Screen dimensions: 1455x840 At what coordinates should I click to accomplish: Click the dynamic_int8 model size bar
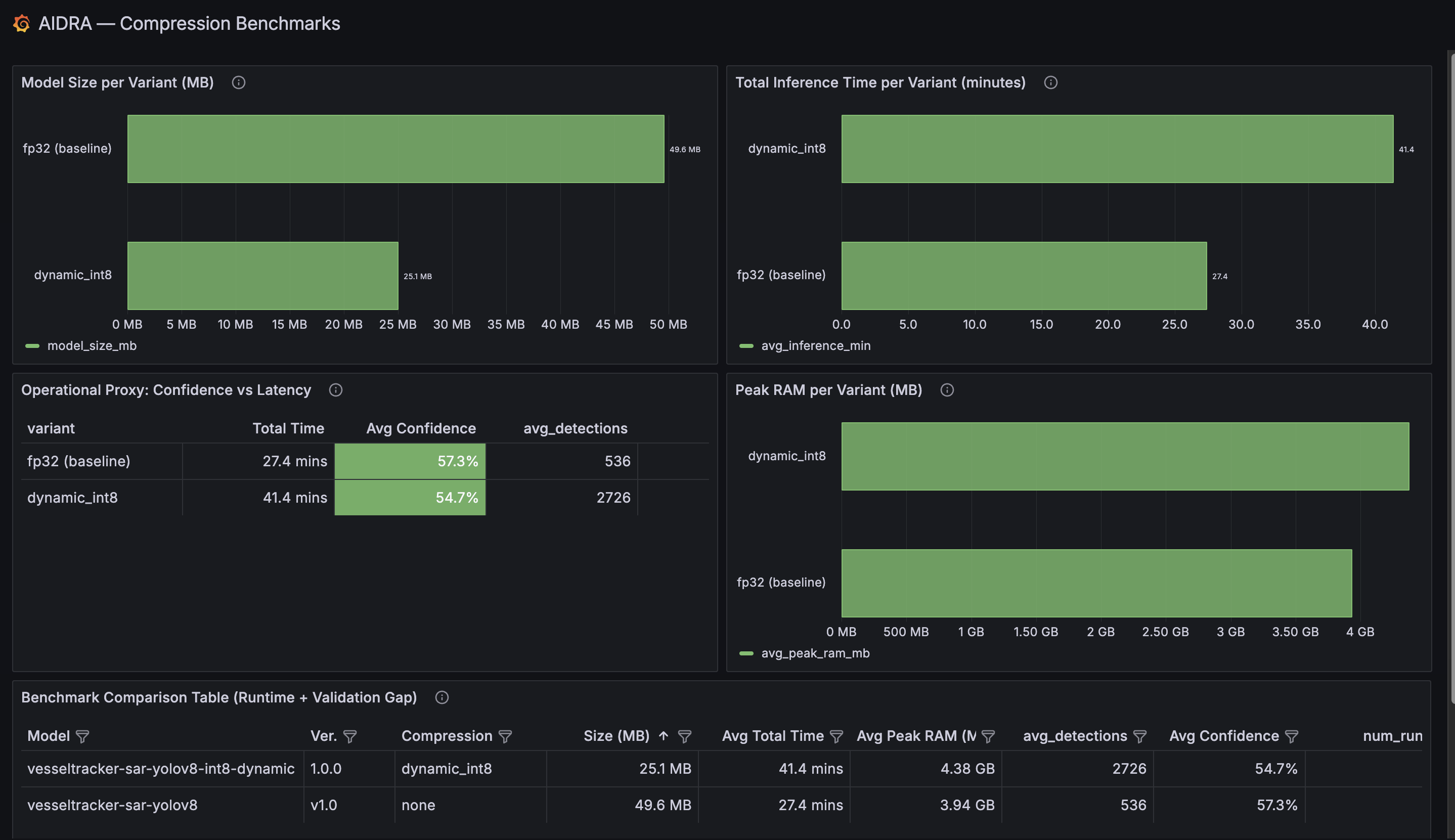coord(262,276)
